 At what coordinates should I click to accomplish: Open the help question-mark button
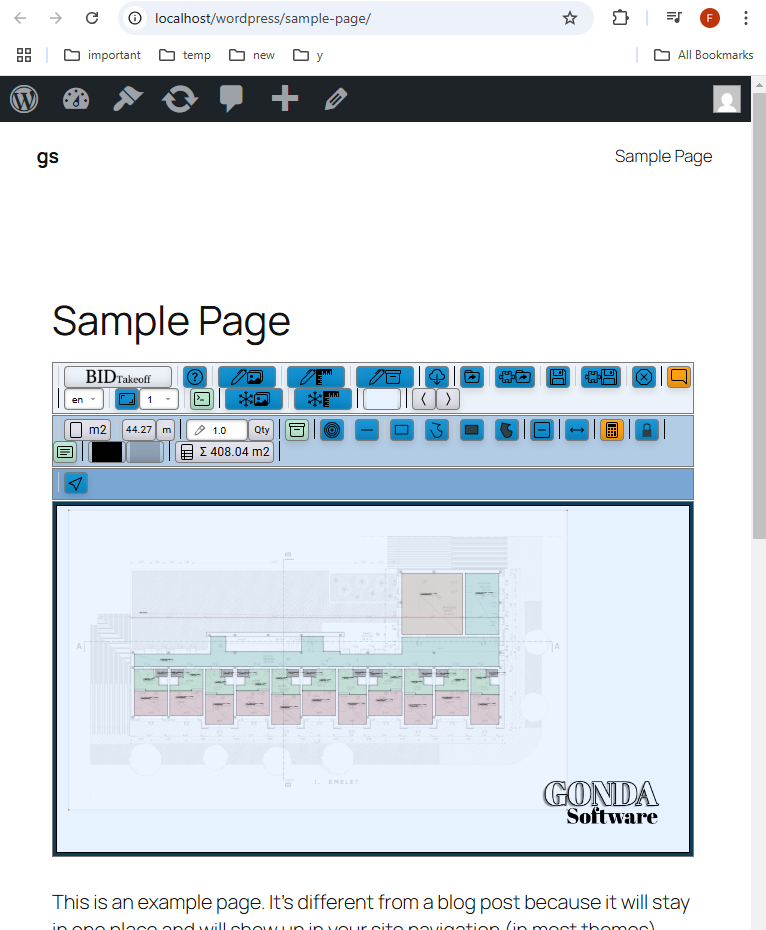(x=195, y=377)
